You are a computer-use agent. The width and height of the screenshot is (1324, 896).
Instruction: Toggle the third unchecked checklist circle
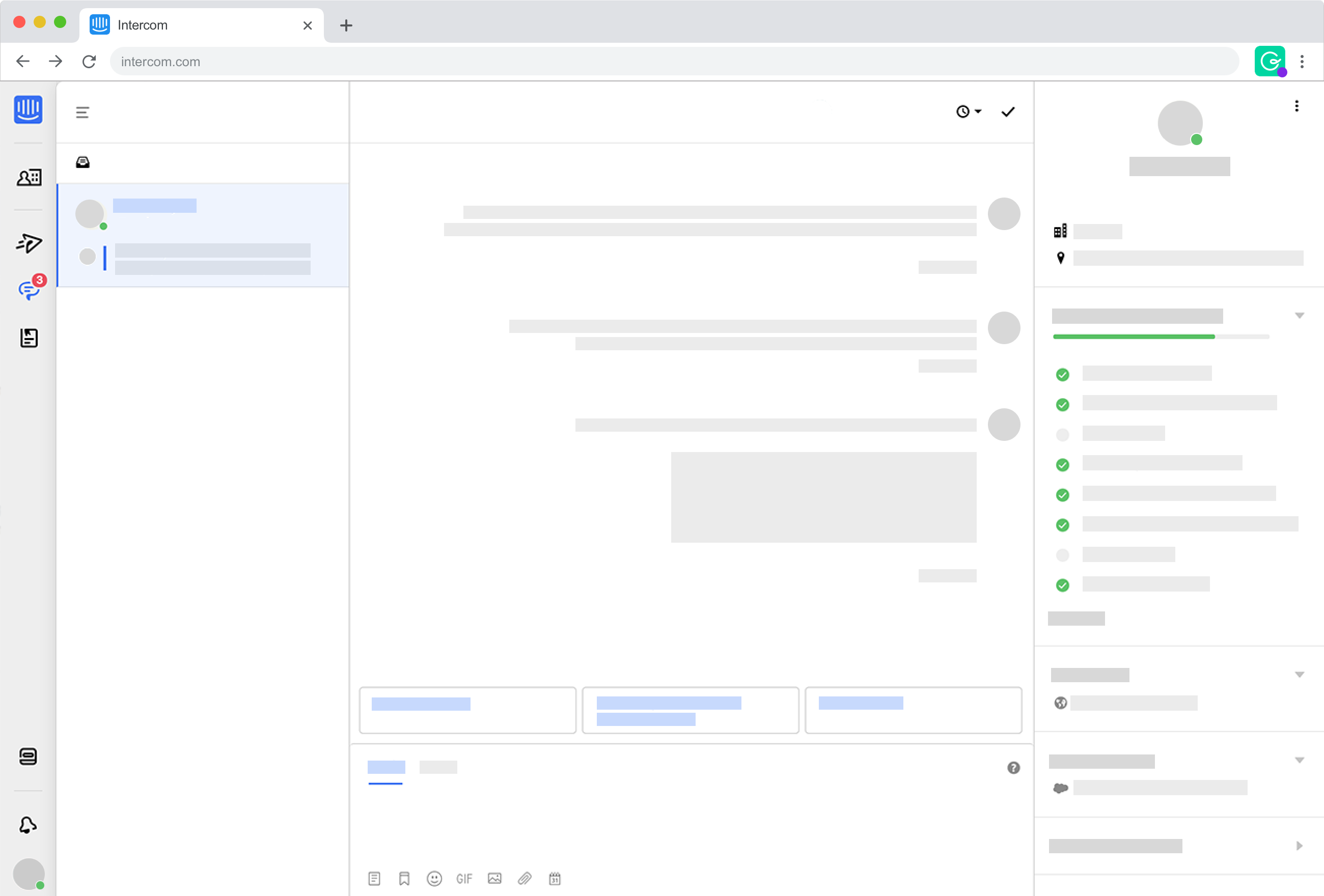point(1062,435)
